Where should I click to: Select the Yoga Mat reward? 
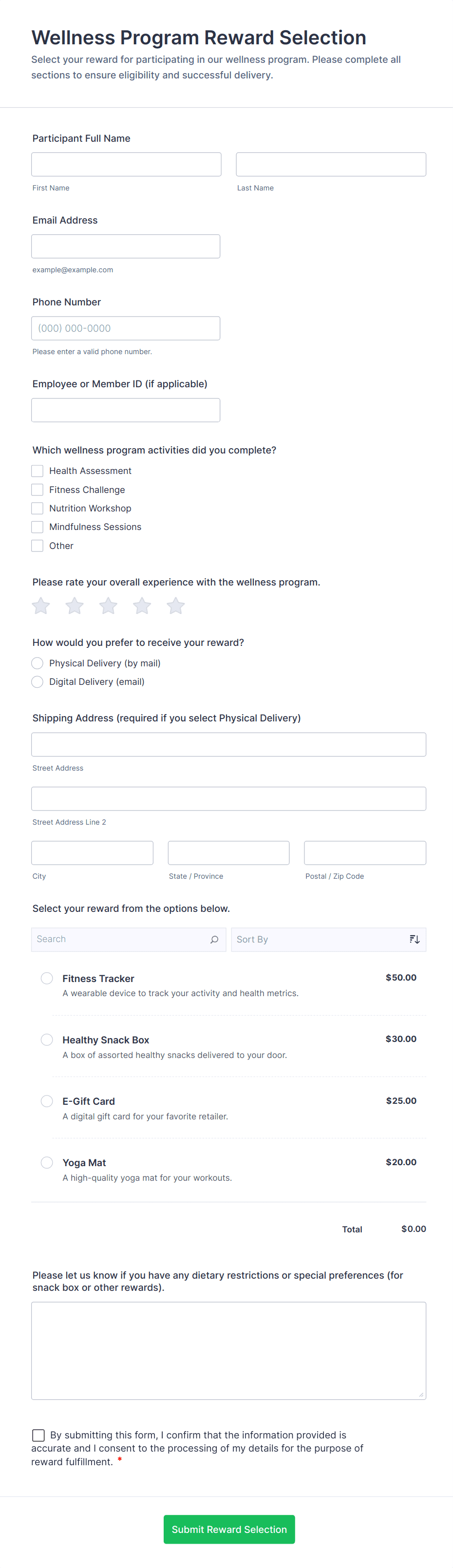[x=47, y=1162]
